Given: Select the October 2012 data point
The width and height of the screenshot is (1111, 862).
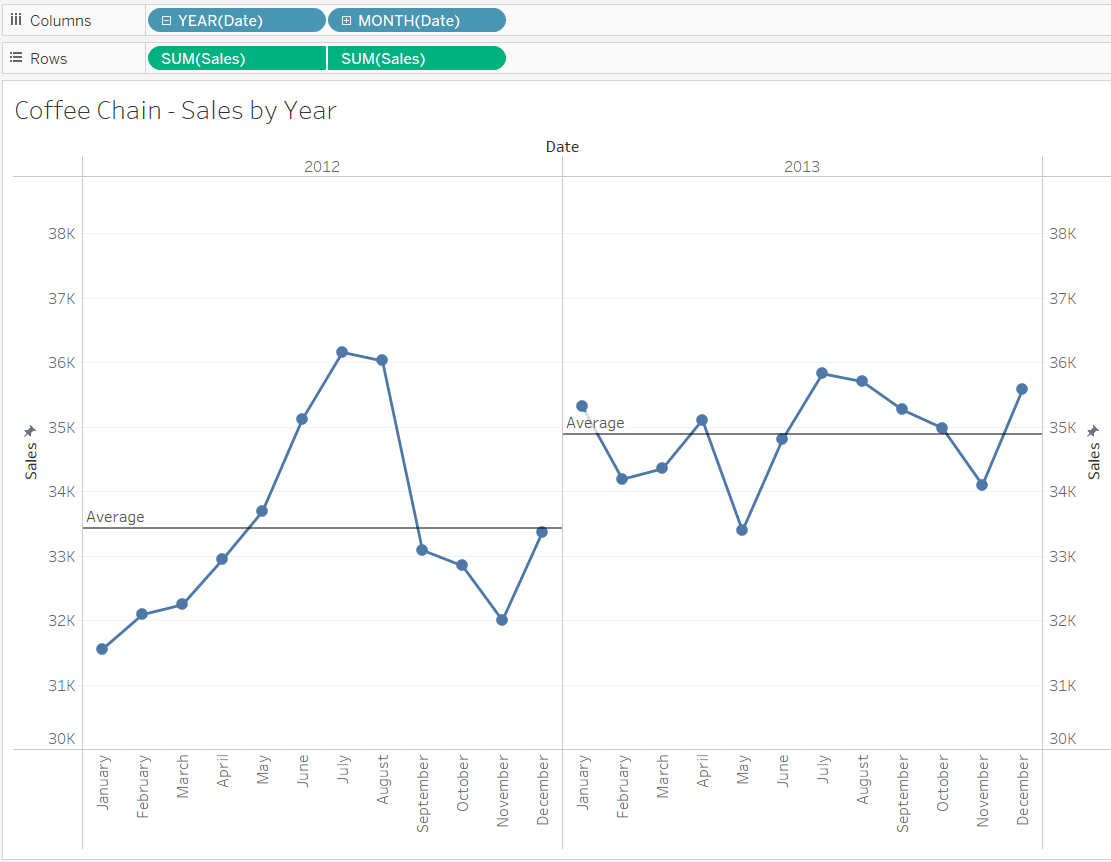Looking at the screenshot, I should (462, 565).
